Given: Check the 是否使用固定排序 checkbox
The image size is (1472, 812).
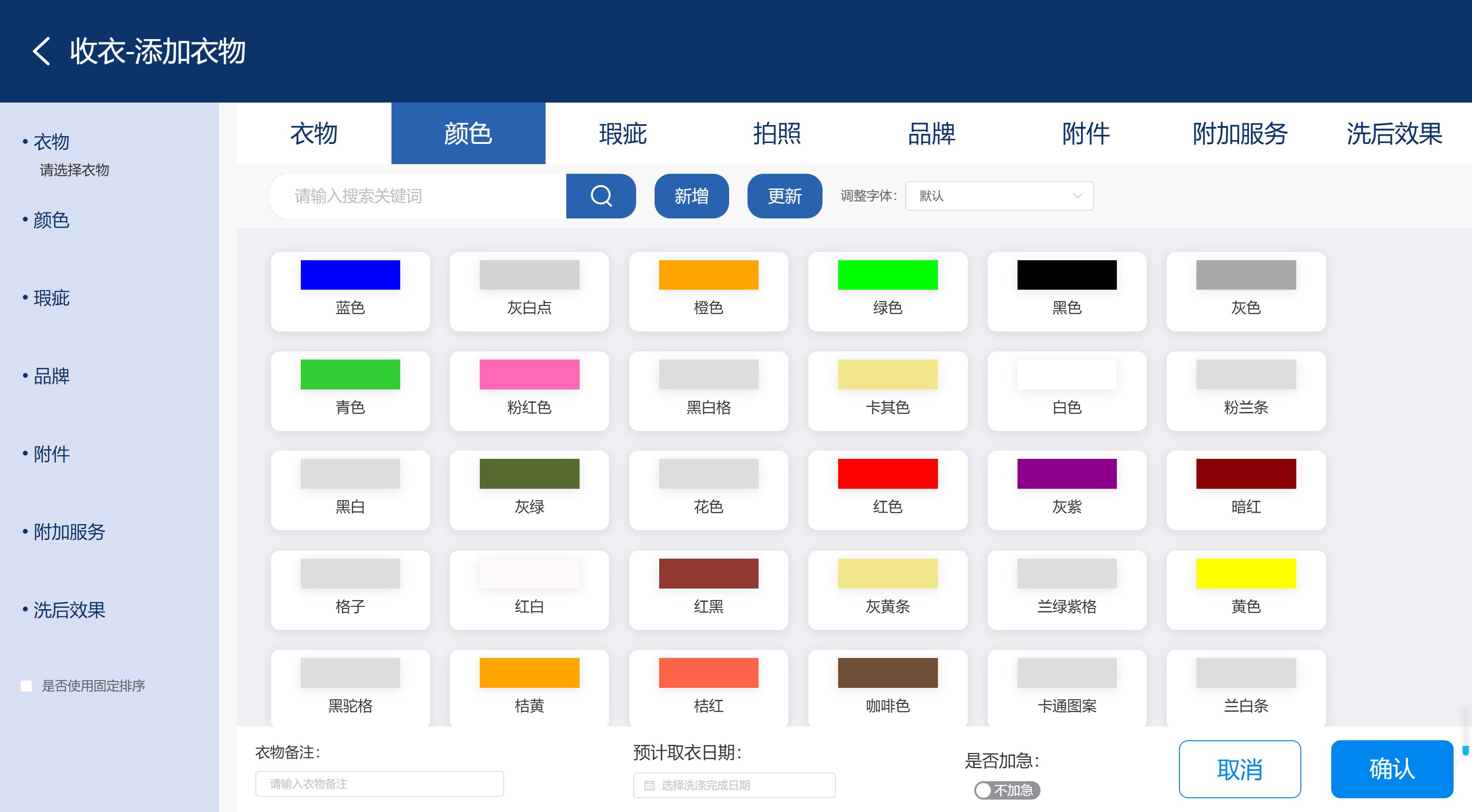Looking at the screenshot, I should pyautogui.click(x=26, y=686).
